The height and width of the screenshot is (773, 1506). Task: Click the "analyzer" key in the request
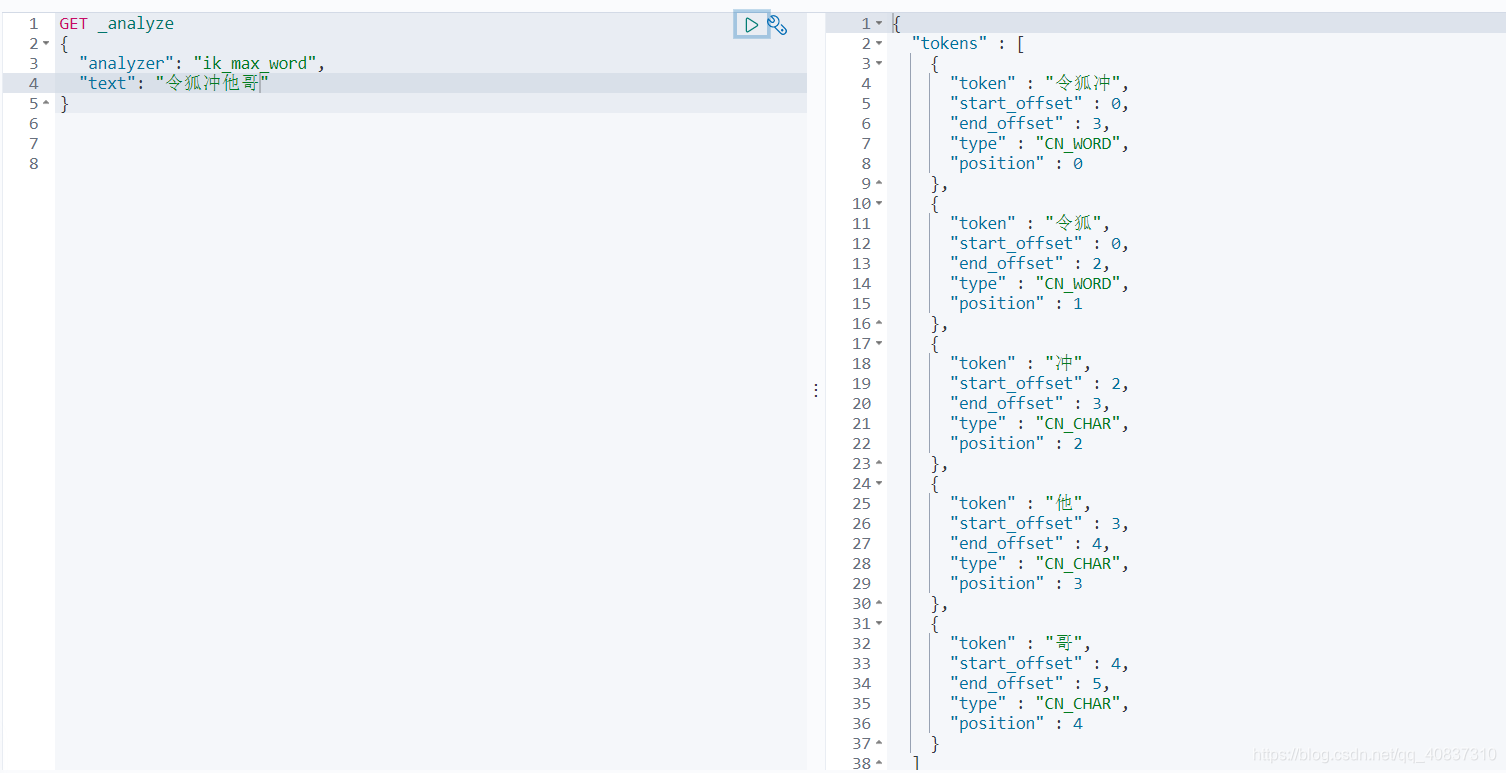[x=126, y=64]
